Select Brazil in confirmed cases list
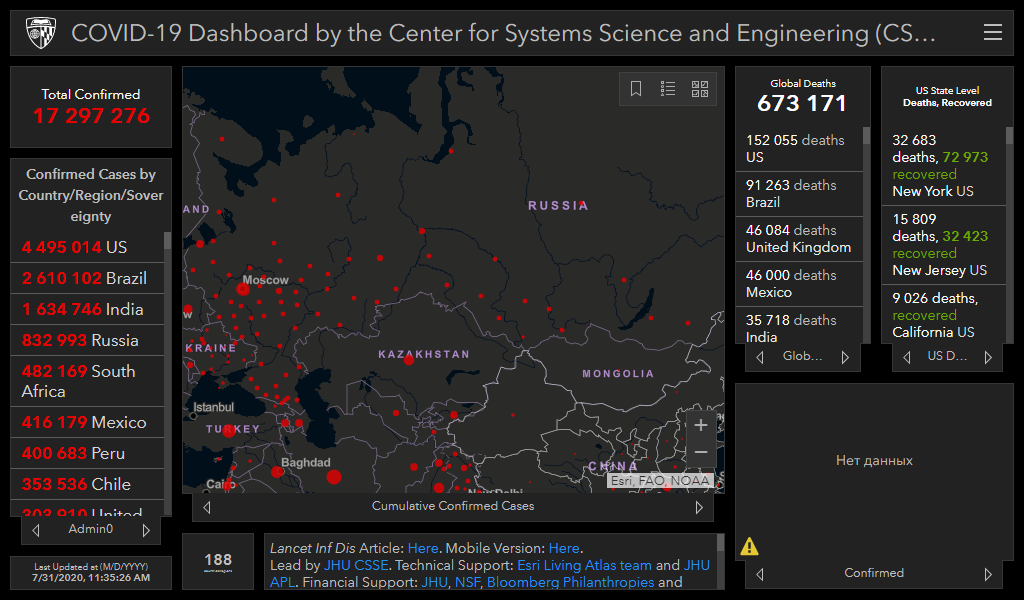1024x600 pixels. click(85, 278)
